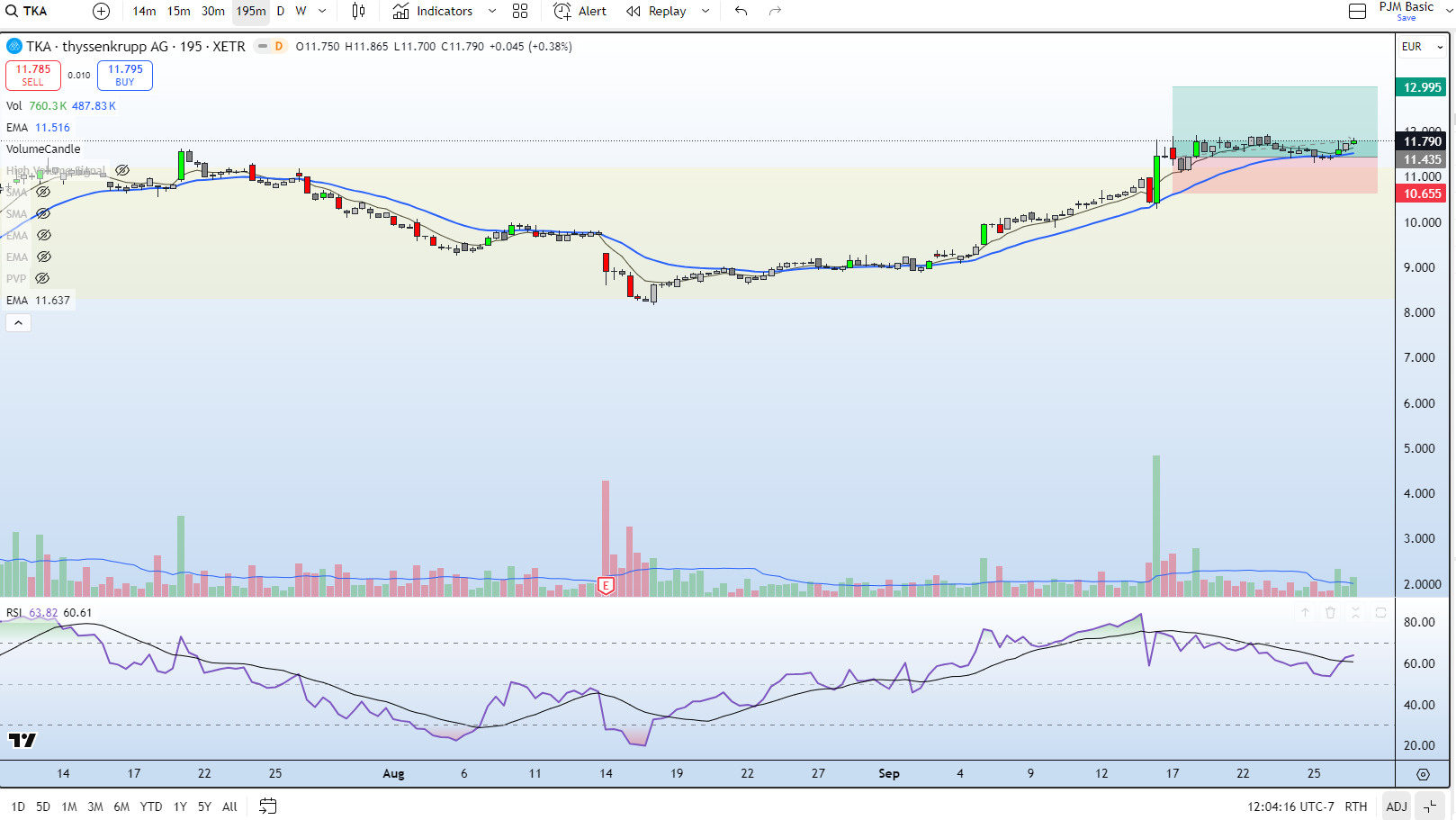Click the earnings E marker on the timeline
The image size is (1456, 820).
pos(606,586)
